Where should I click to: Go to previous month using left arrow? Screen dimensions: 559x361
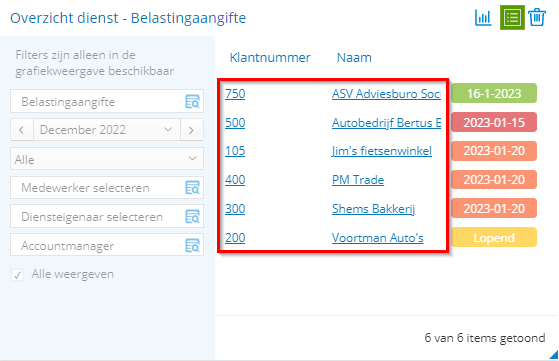21,130
